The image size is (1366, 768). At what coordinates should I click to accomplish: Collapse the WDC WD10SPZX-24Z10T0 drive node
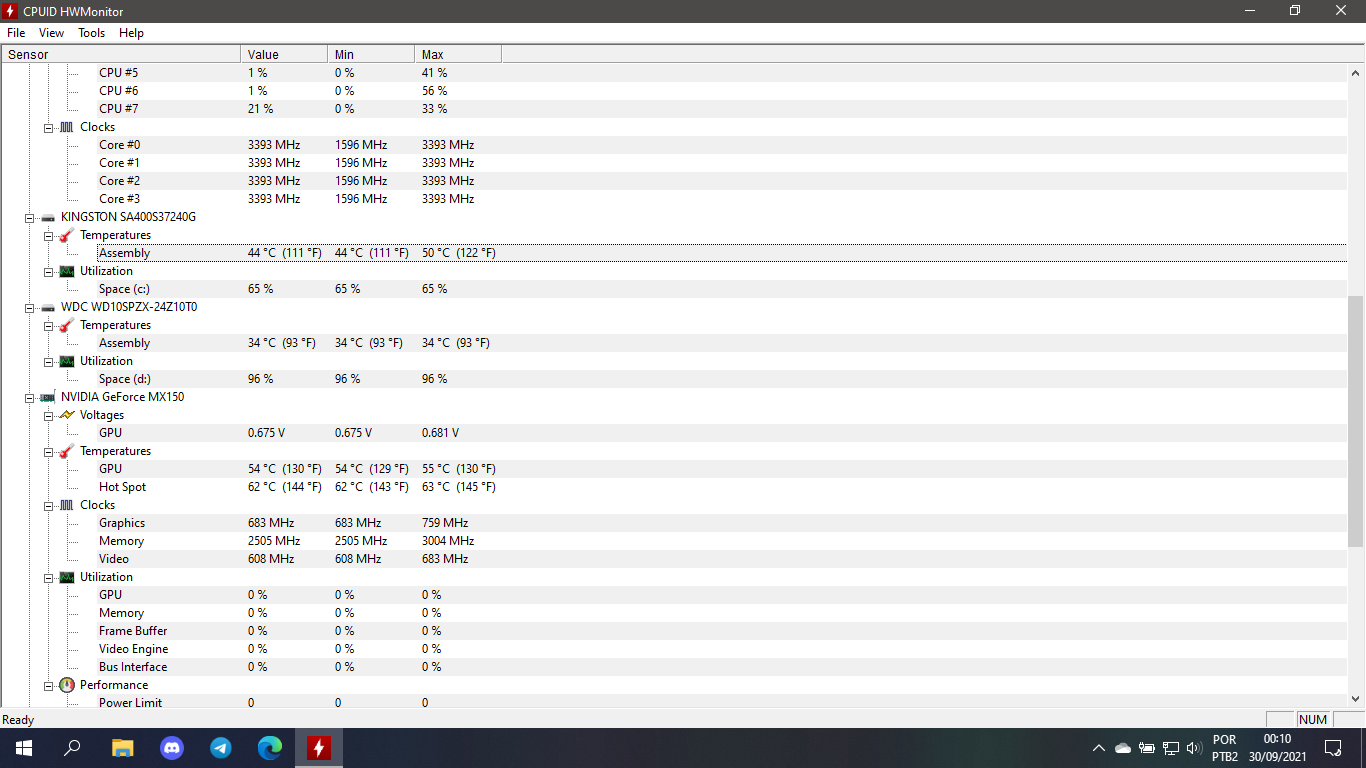point(29,307)
